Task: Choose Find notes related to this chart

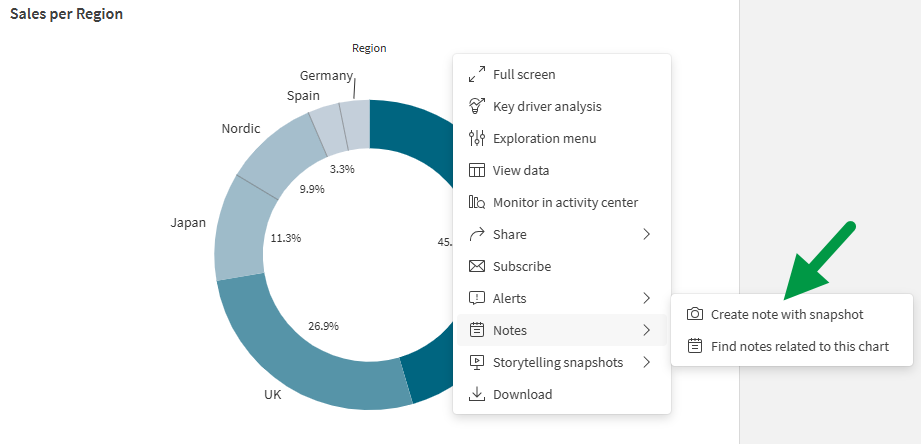Action: 799,346
